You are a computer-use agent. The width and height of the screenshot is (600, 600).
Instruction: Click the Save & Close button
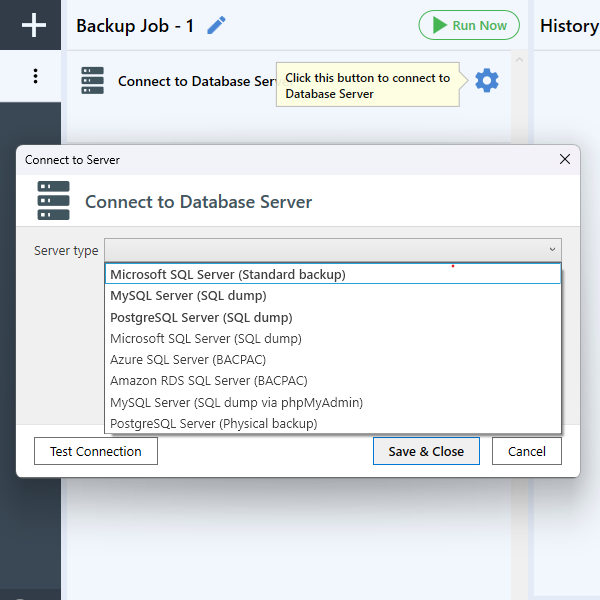pos(426,451)
